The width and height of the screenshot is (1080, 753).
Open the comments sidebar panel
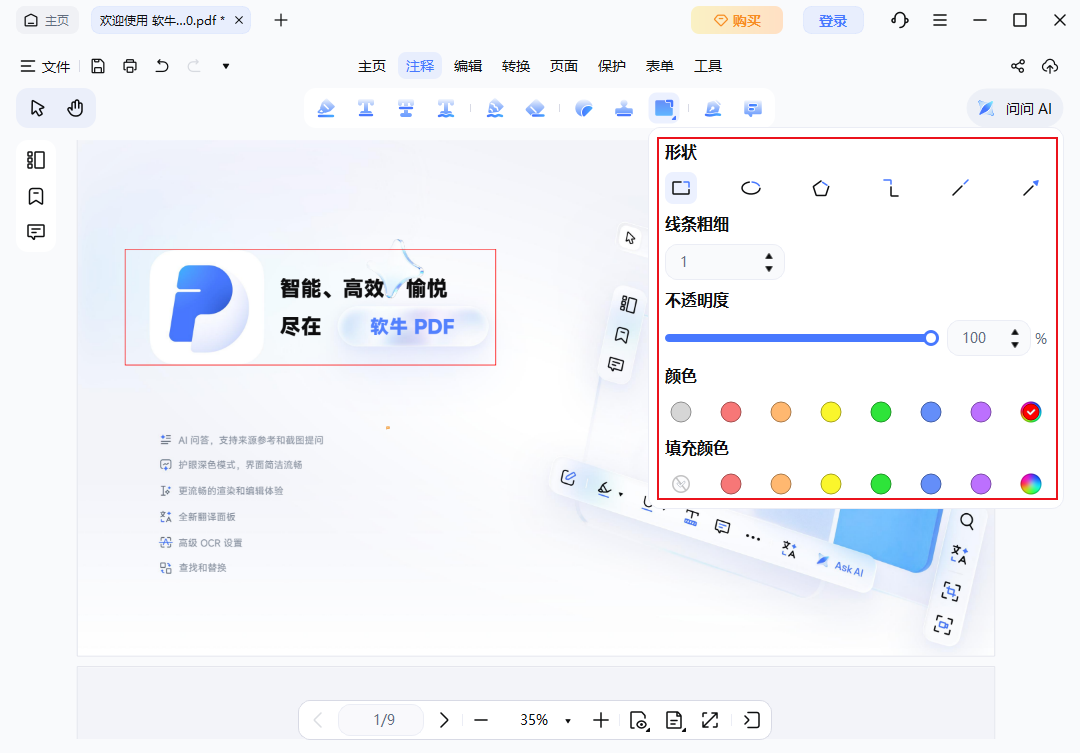36,231
